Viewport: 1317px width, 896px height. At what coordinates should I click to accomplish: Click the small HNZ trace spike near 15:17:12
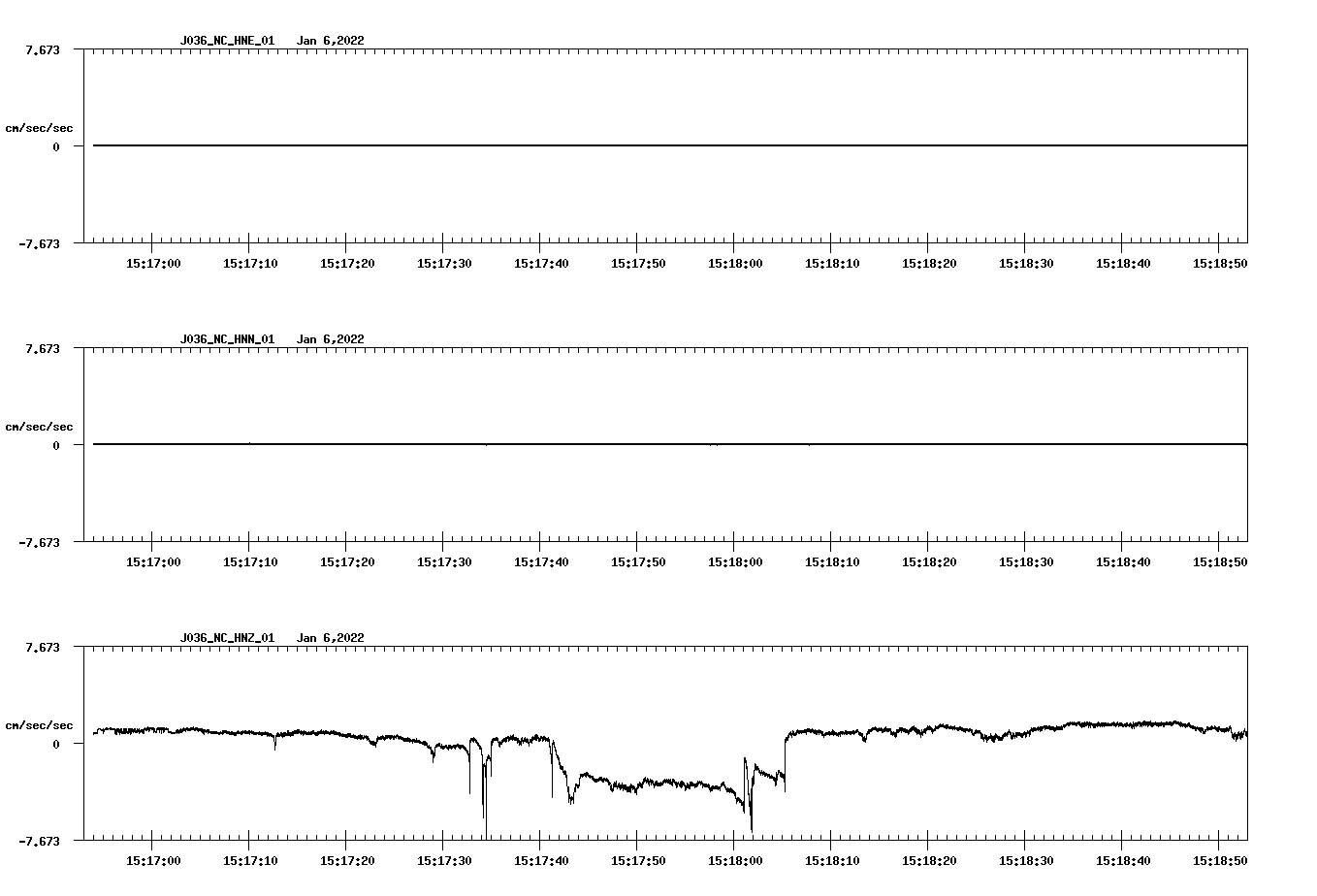(274, 743)
